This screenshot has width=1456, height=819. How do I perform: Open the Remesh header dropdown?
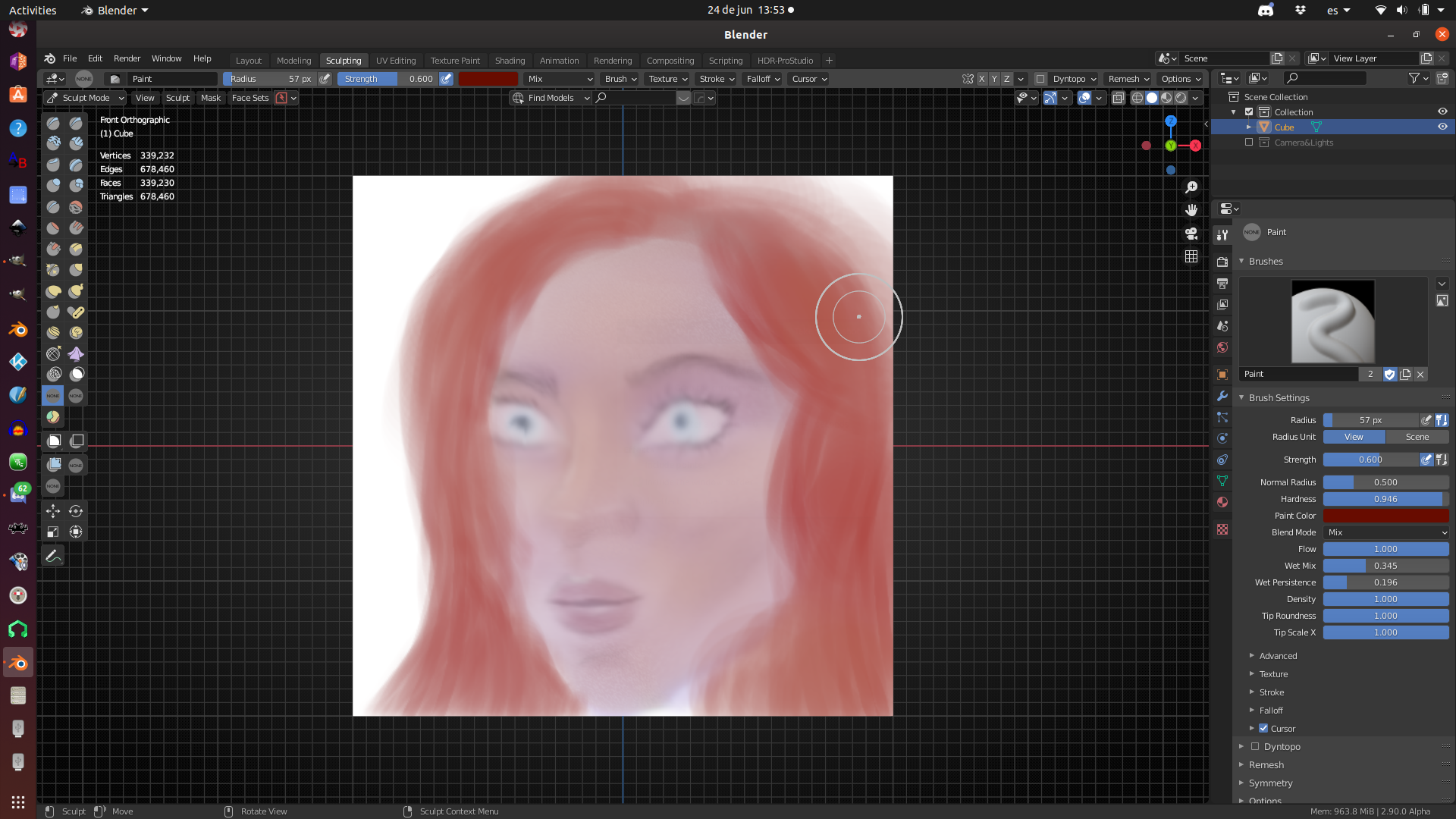coord(1128,79)
